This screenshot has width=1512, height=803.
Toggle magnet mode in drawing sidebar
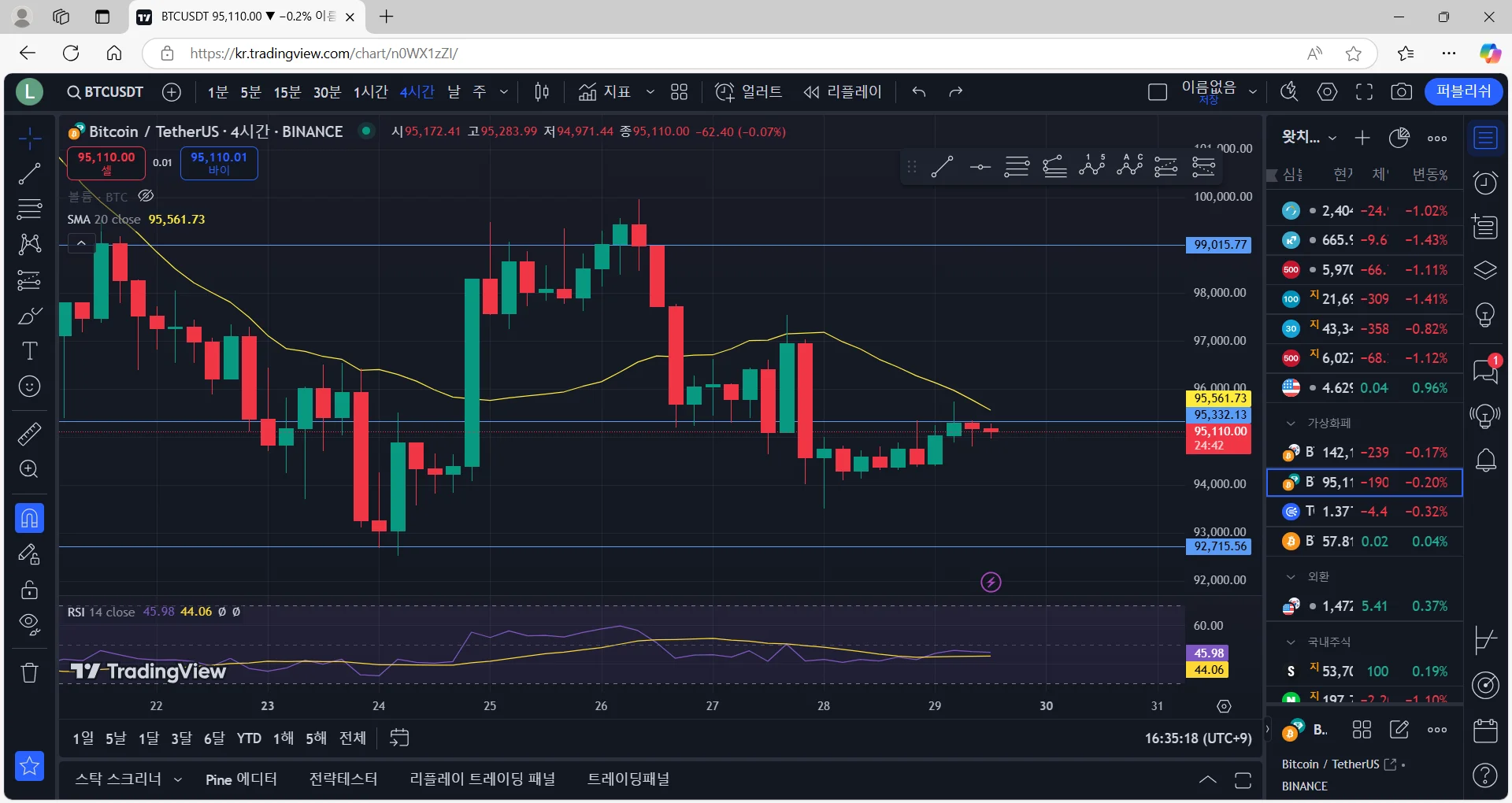[29, 518]
